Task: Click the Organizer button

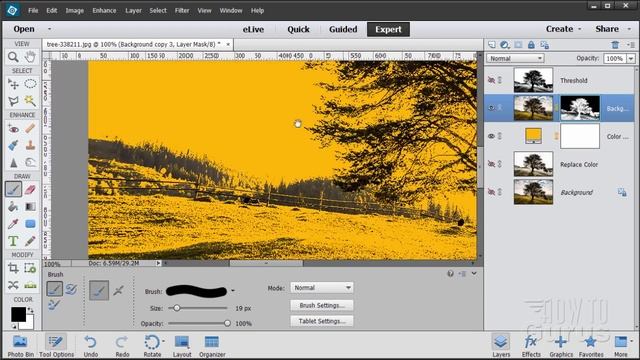Action: click(x=212, y=345)
